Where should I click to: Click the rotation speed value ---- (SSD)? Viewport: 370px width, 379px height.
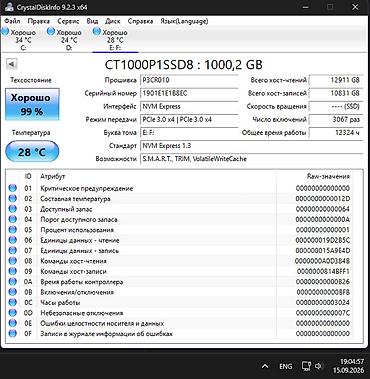336,106
